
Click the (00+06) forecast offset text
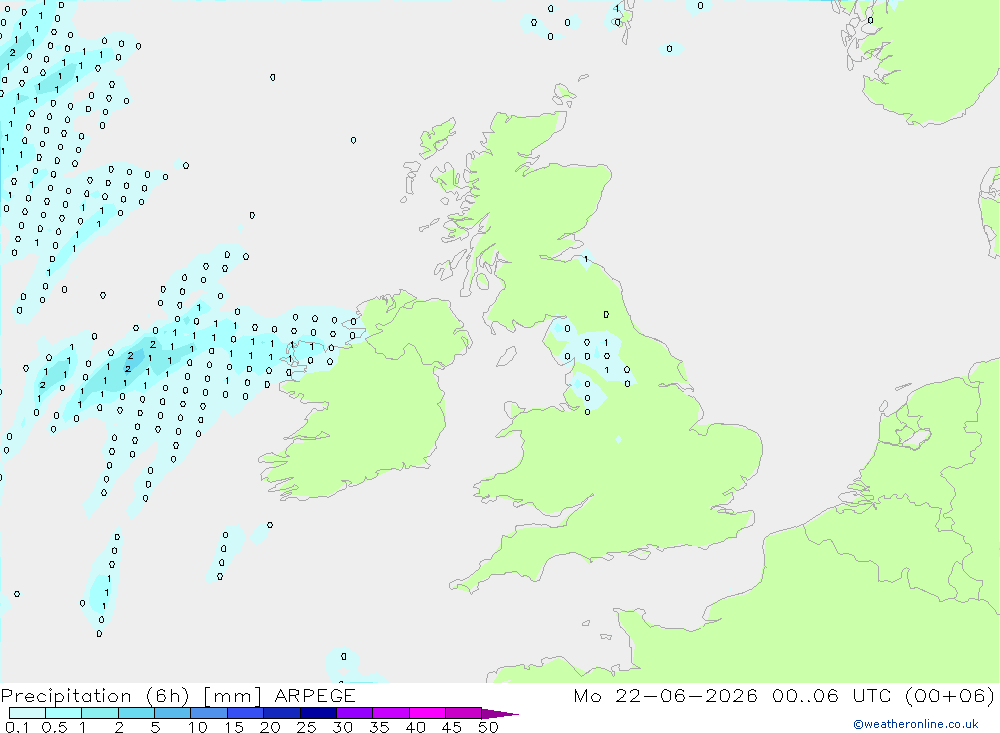click(x=950, y=696)
